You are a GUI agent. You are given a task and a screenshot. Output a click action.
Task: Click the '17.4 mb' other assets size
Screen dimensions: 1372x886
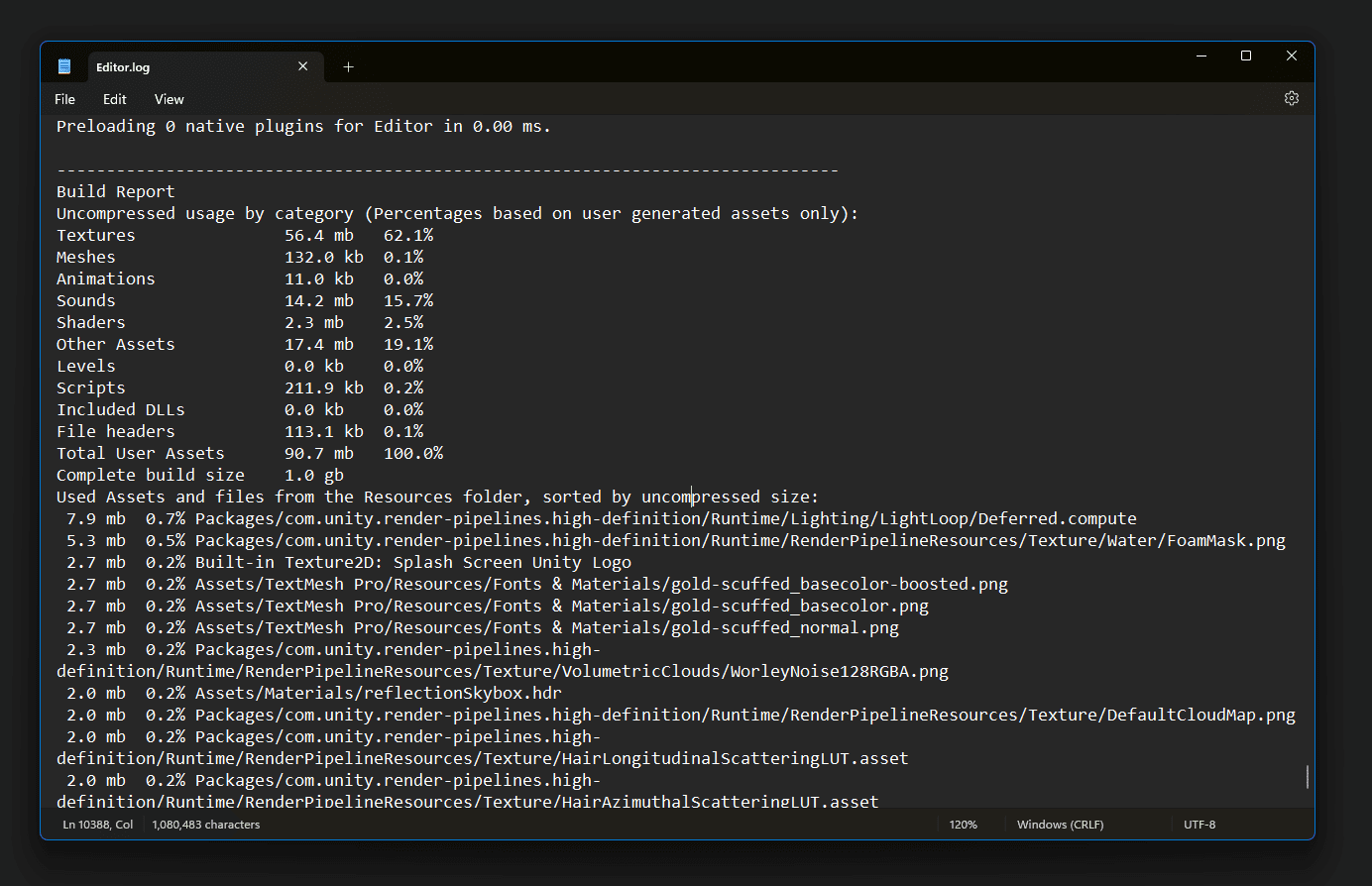pyautogui.click(x=319, y=344)
